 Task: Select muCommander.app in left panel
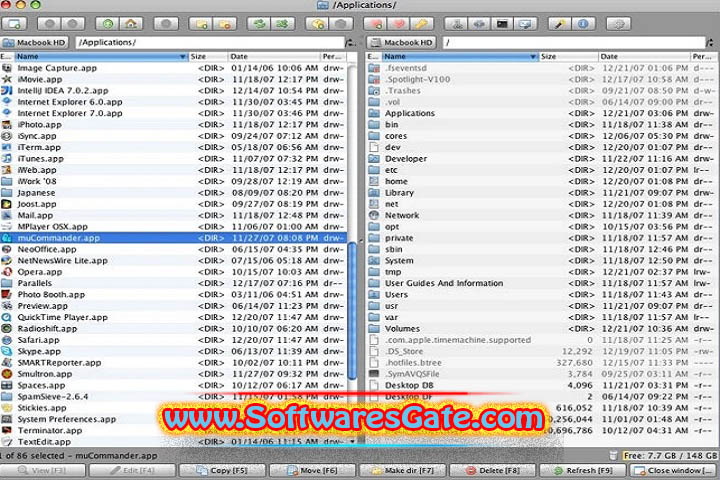174,238
